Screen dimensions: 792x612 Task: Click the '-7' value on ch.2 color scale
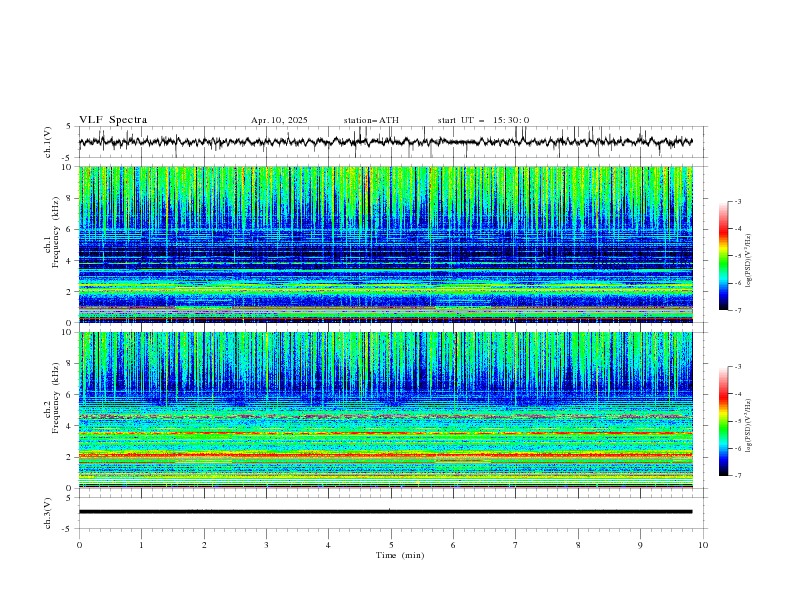click(738, 476)
